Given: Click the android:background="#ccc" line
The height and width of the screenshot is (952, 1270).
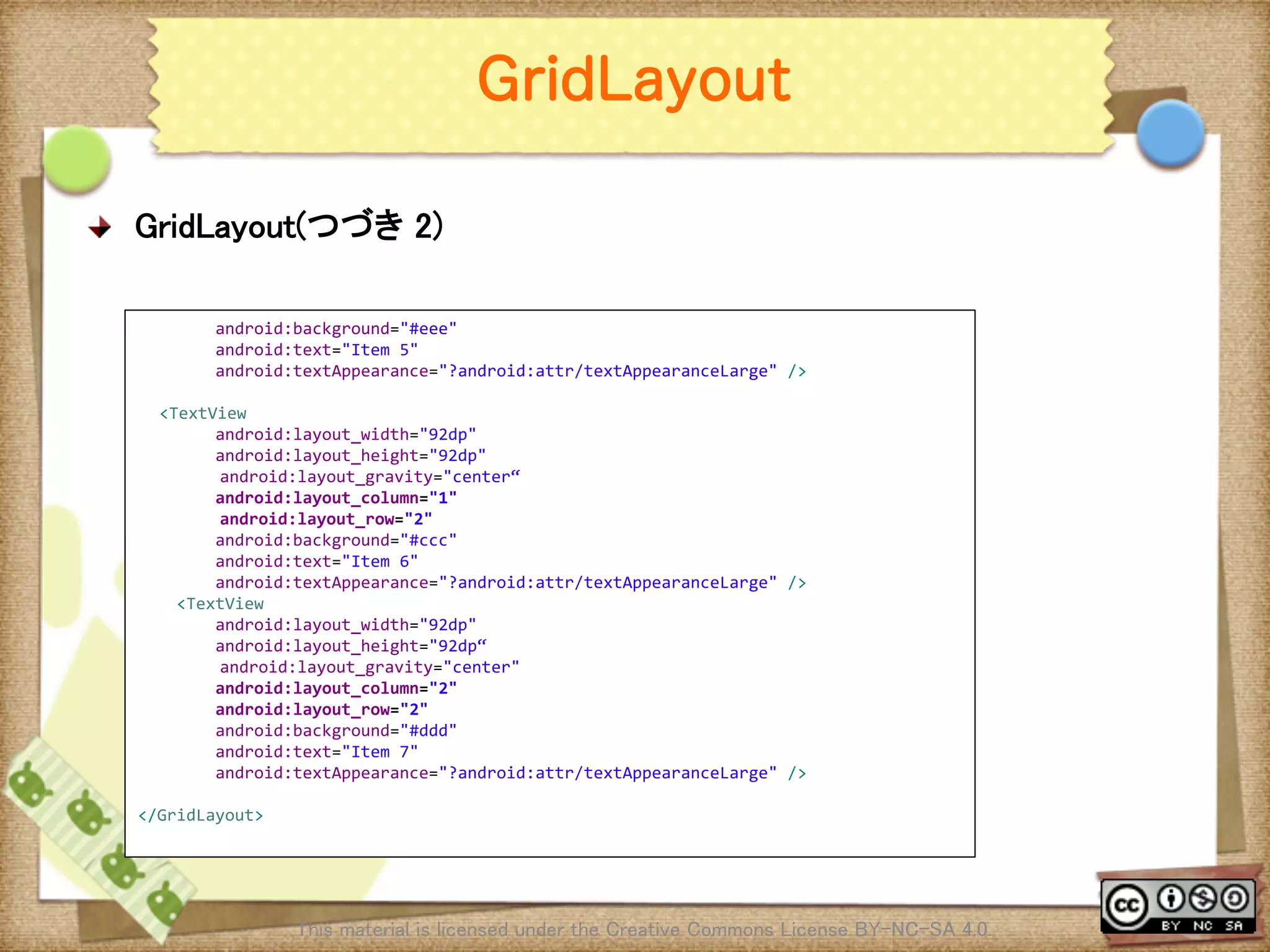Looking at the screenshot, I should (336, 540).
